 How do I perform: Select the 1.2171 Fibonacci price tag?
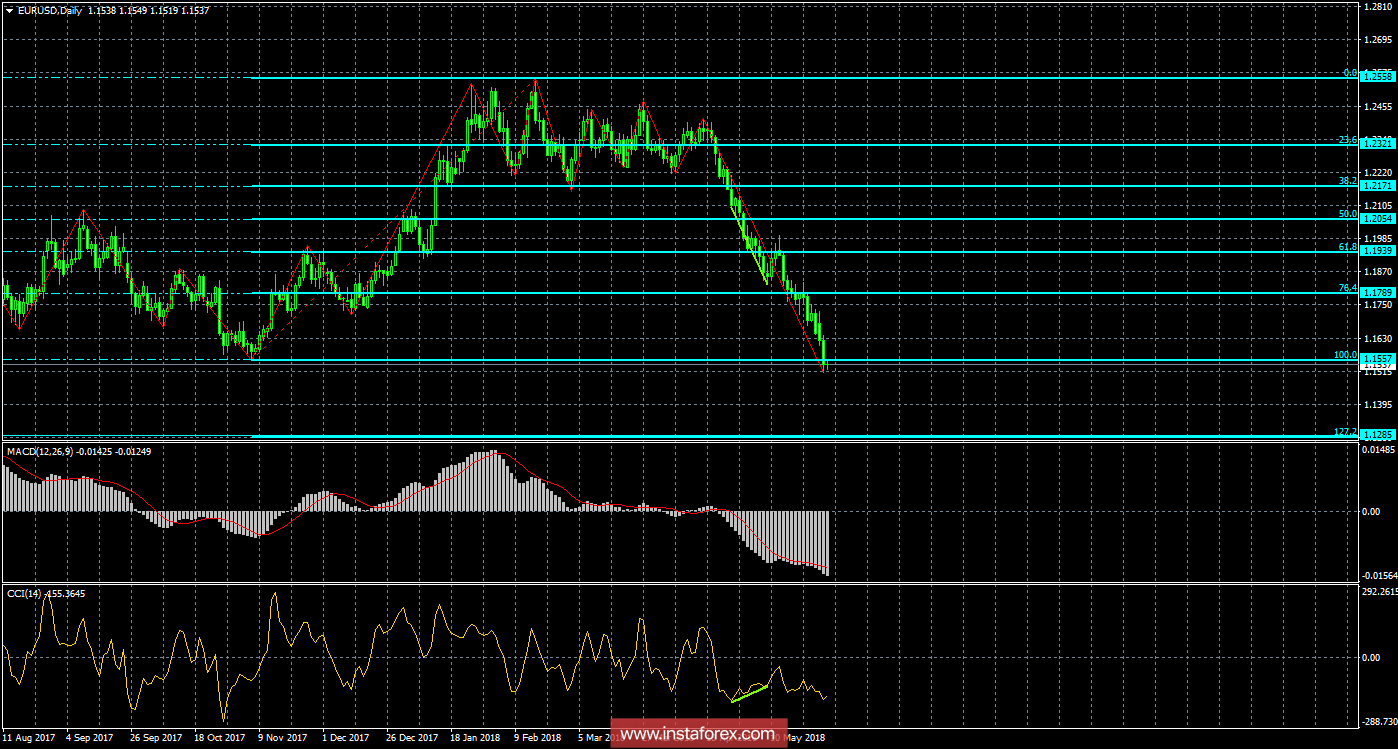click(1379, 186)
